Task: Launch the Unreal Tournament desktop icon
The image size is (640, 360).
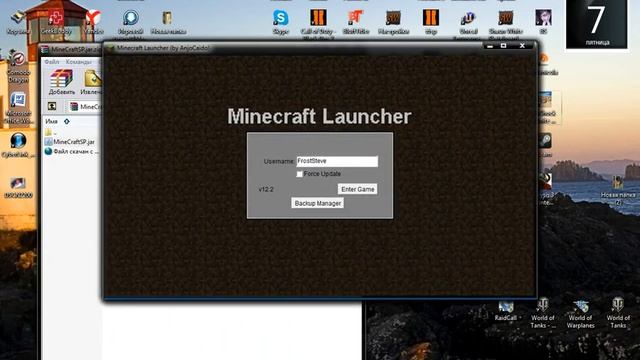Action: click(468, 22)
